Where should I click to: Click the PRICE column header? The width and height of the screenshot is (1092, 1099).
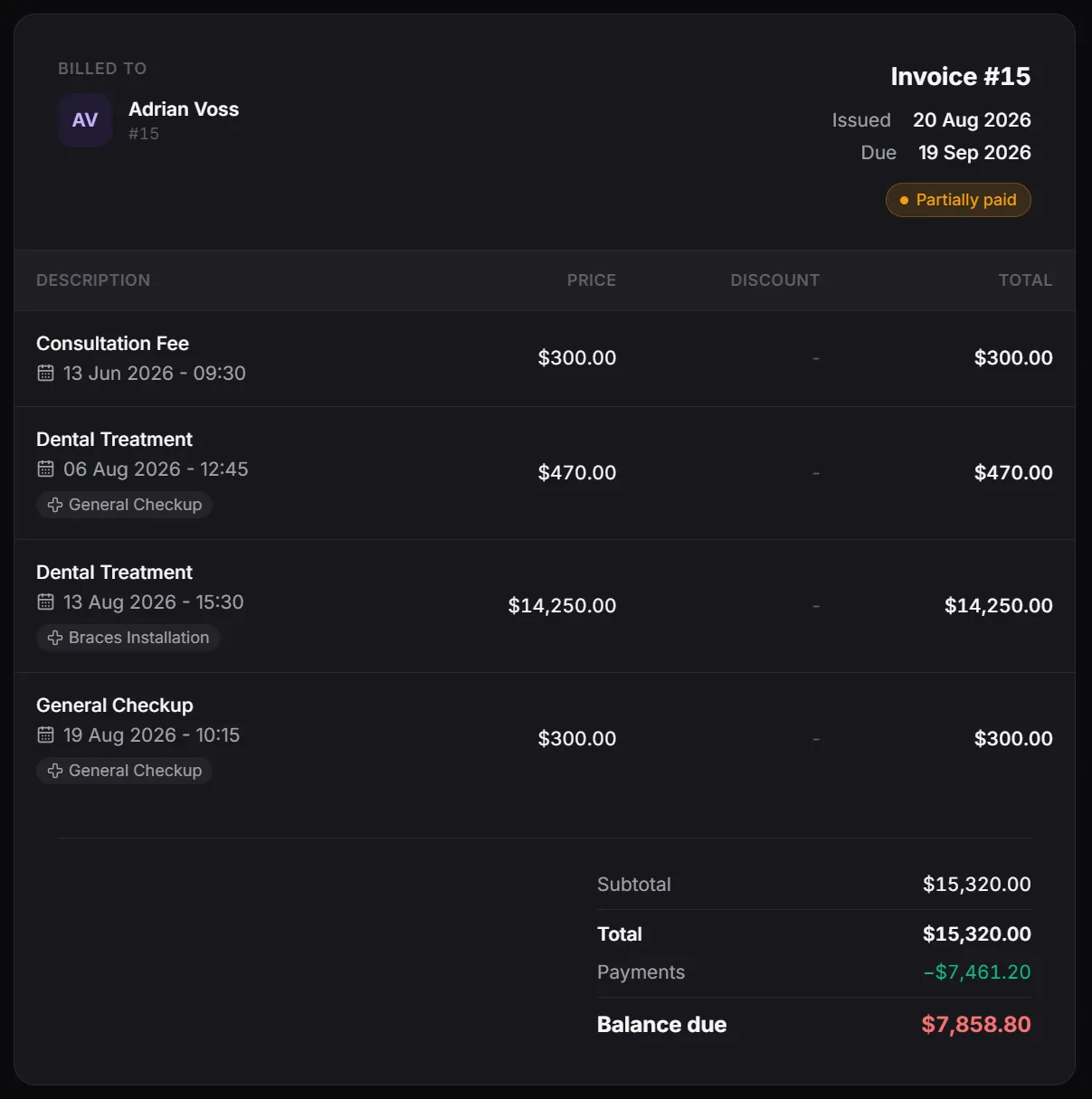coord(592,280)
